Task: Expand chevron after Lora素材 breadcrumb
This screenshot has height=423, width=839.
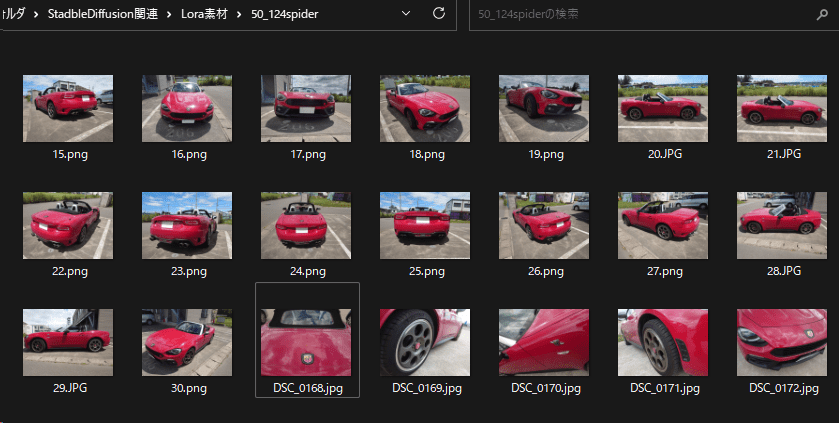Action: point(238,14)
